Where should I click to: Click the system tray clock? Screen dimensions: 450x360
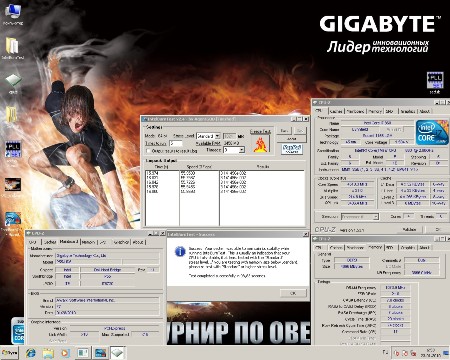(431, 353)
